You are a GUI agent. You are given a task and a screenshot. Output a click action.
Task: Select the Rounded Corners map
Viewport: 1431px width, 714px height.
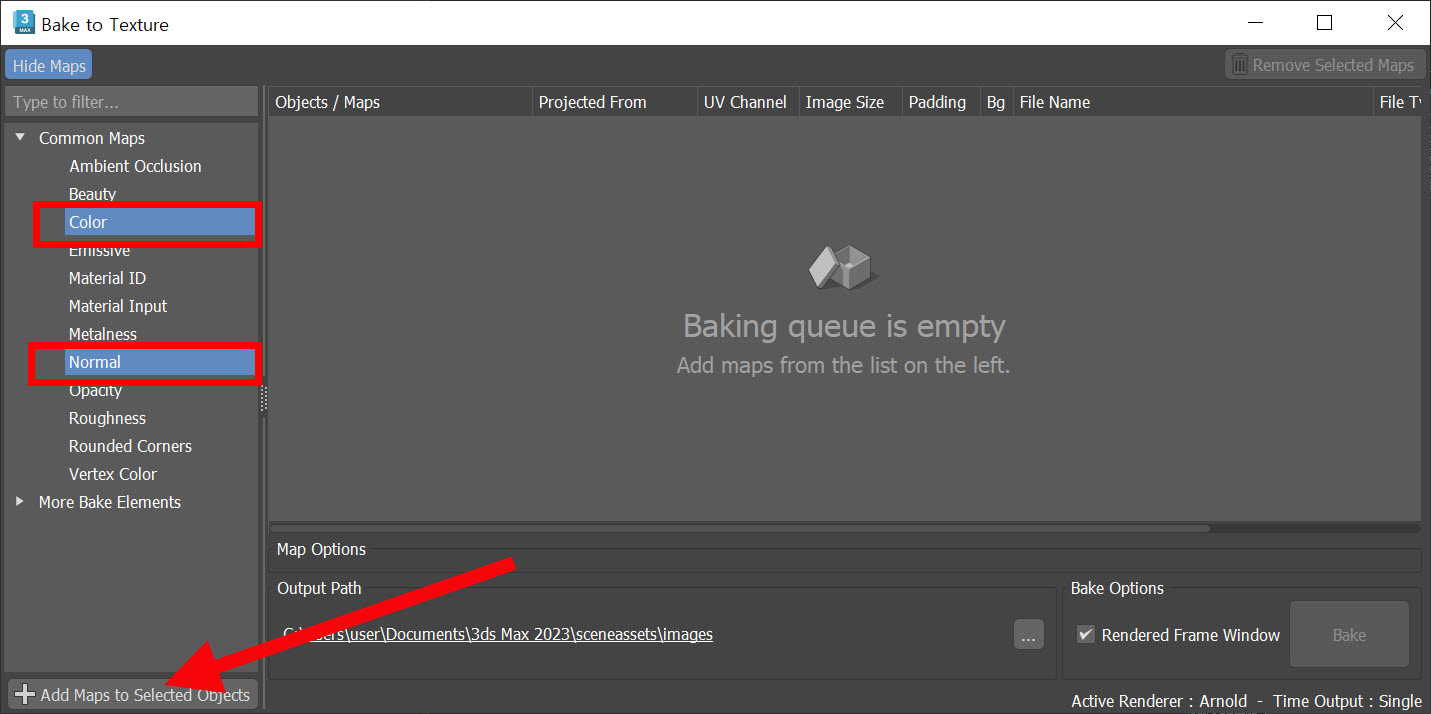[130, 446]
